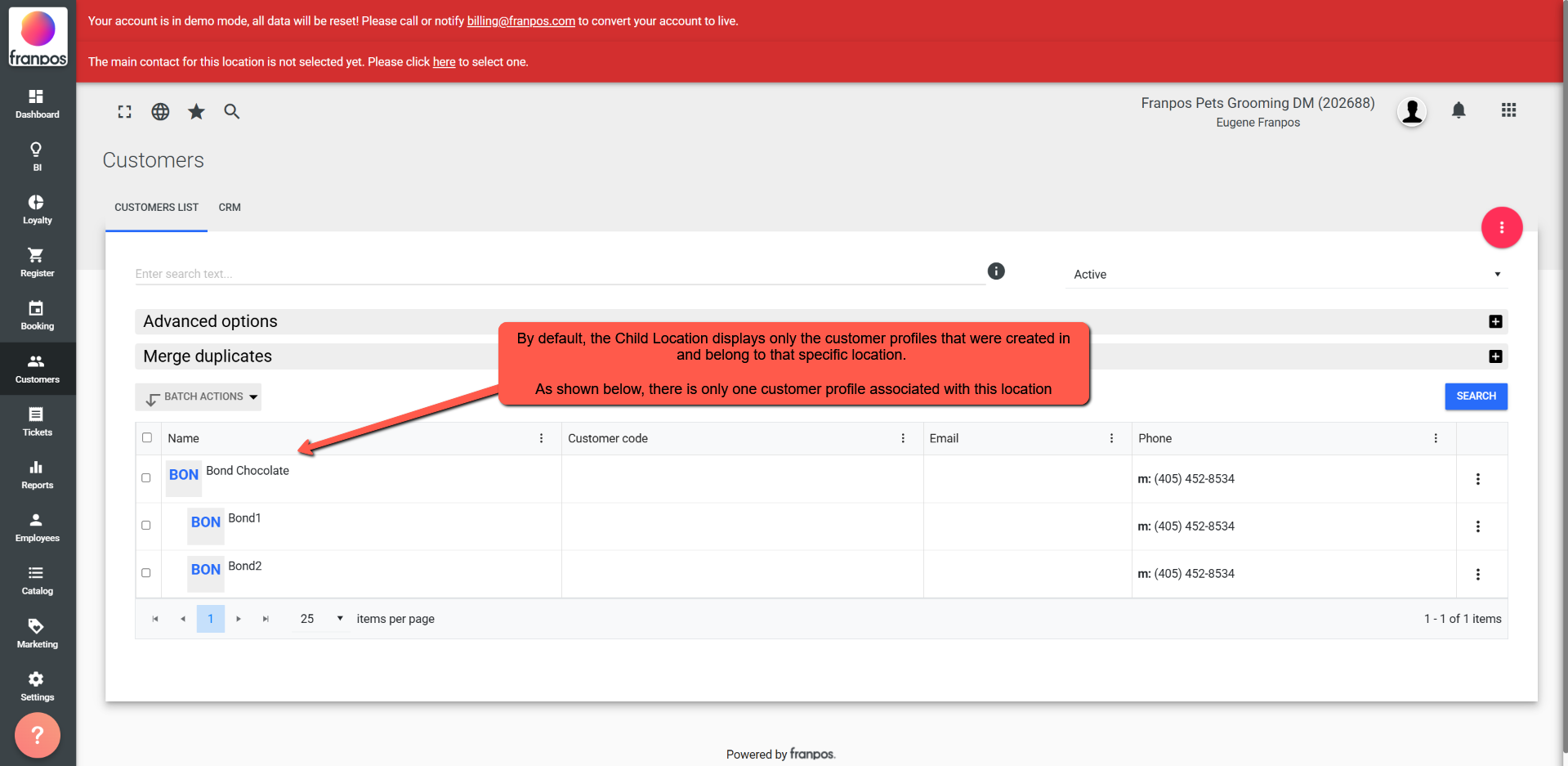Open the apps grid menu
This screenshot has height=766, width=1568.
point(1508,110)
